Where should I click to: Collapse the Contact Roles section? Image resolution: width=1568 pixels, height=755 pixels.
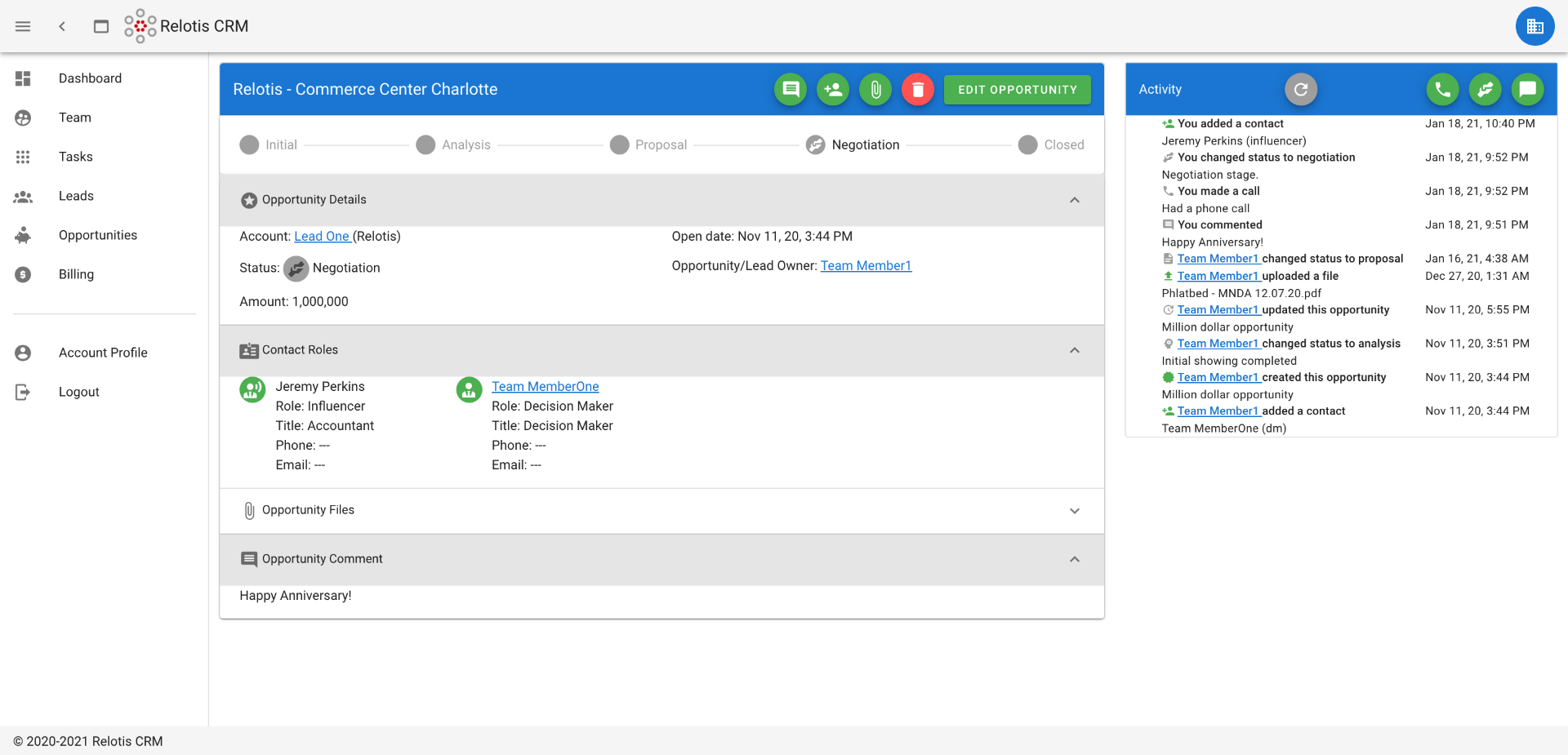[1074, 350]
